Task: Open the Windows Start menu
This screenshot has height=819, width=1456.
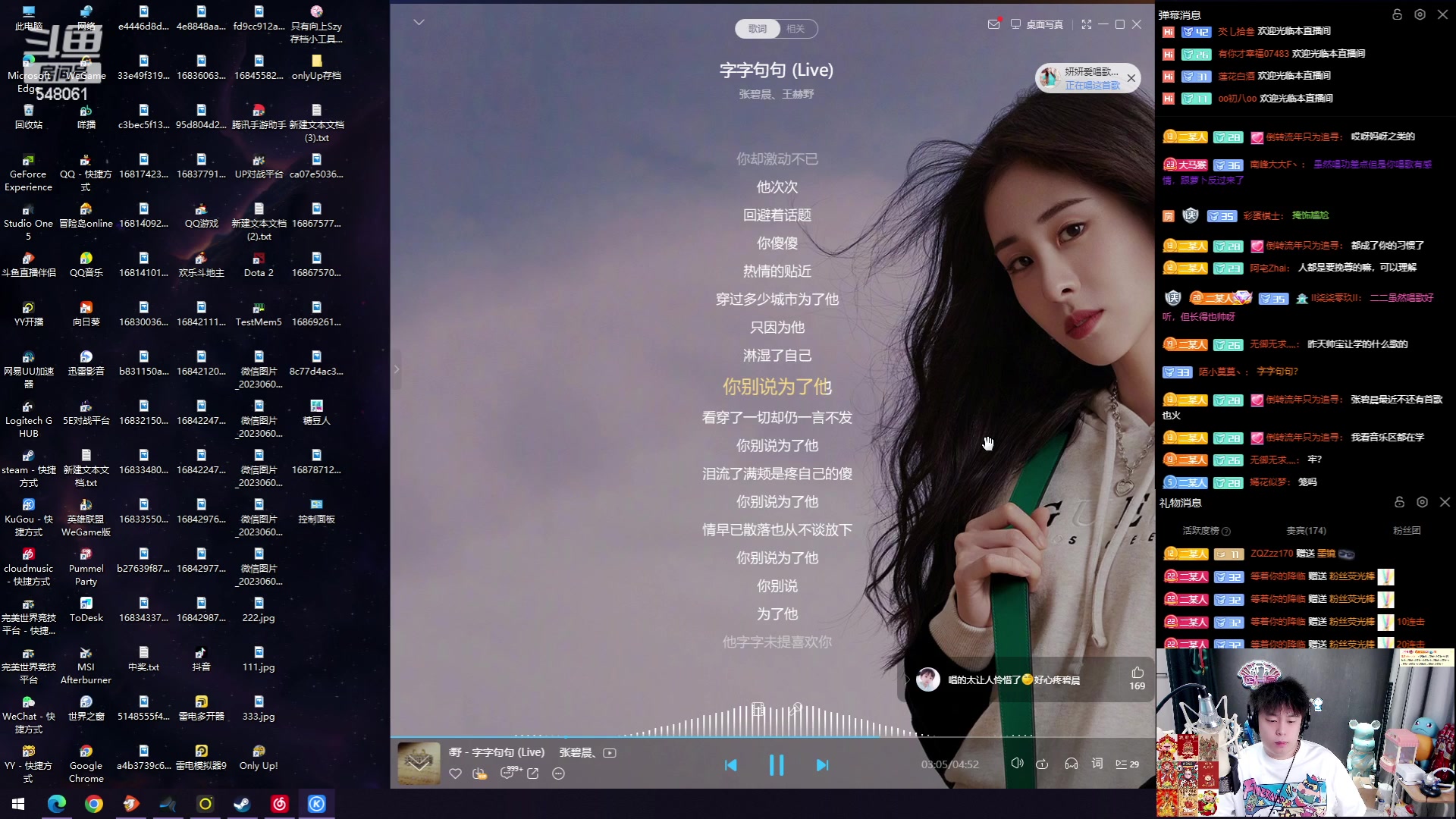Action: point(18,804)
